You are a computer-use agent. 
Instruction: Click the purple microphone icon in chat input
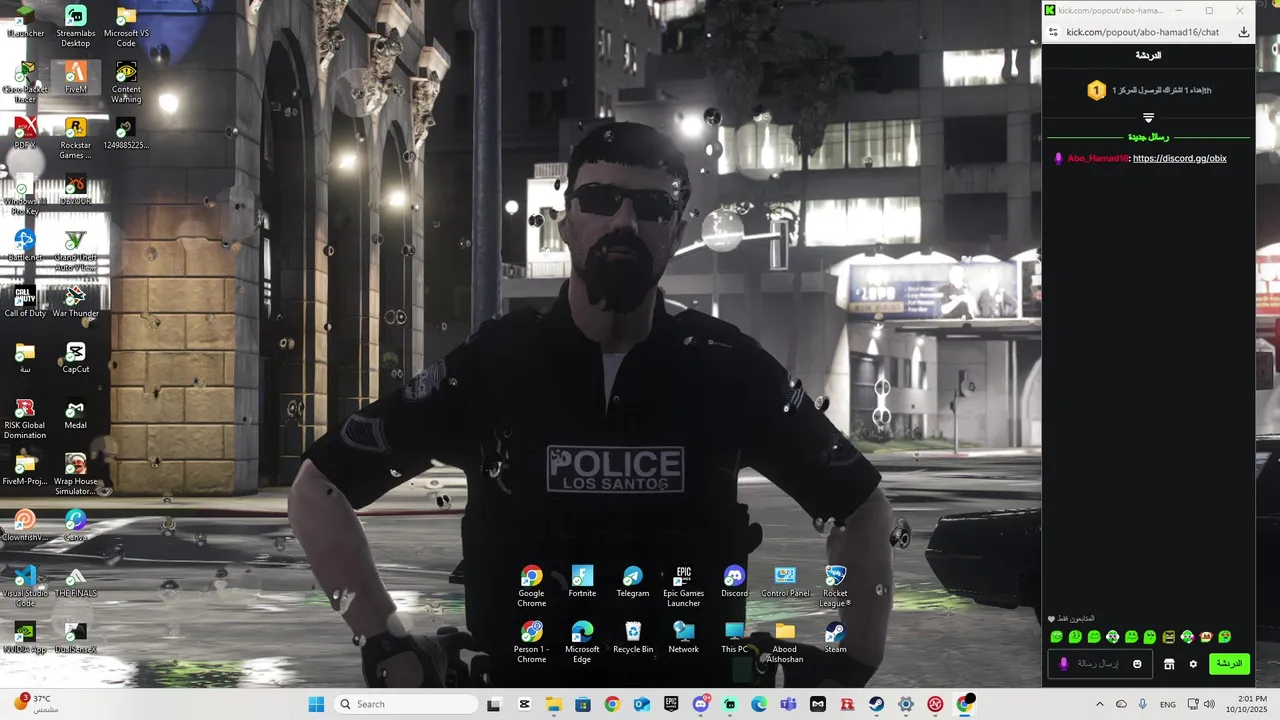pyautogui.click(x=1063, y=664)
